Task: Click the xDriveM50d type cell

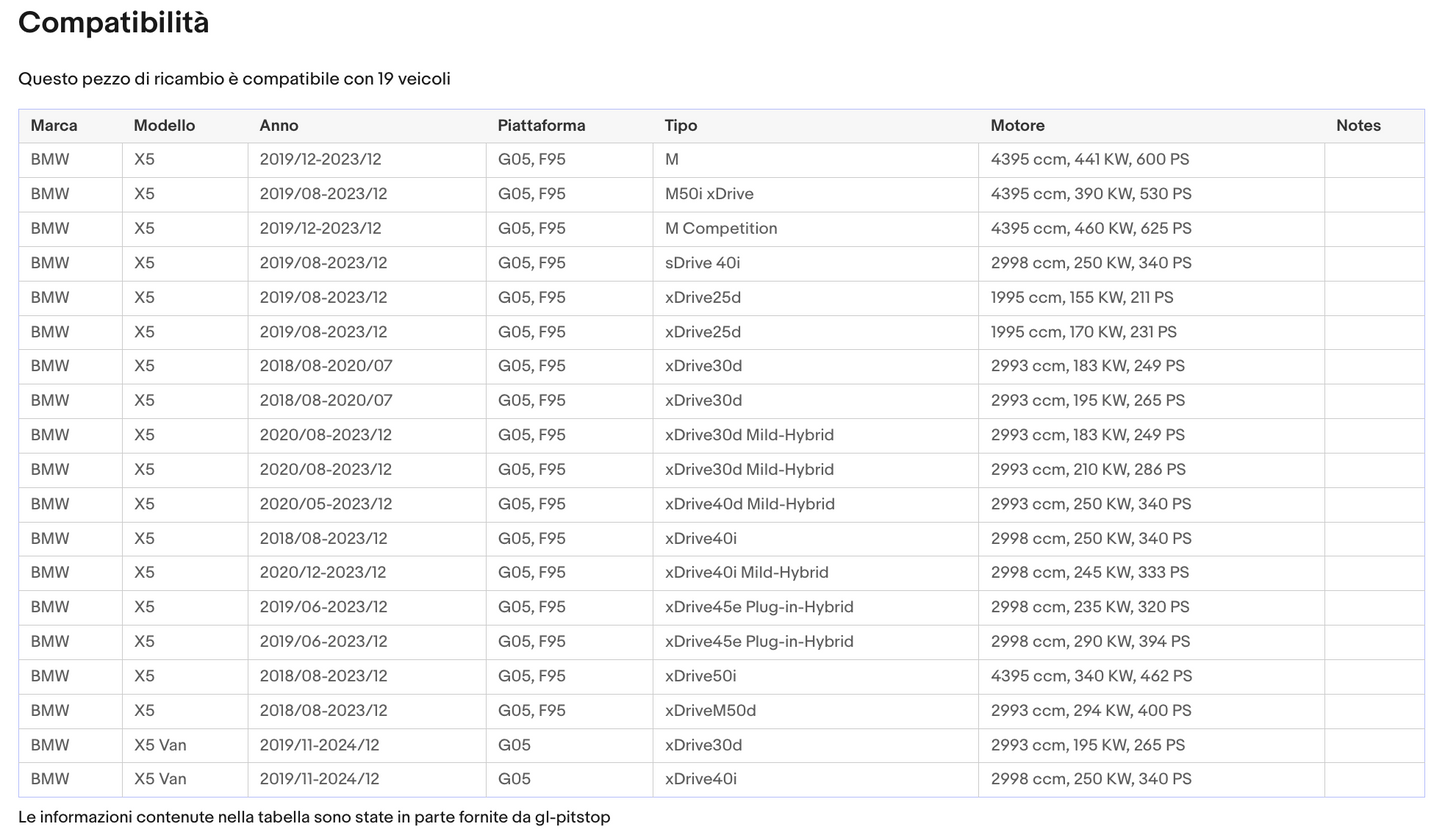Action: [x=710, y=711]
